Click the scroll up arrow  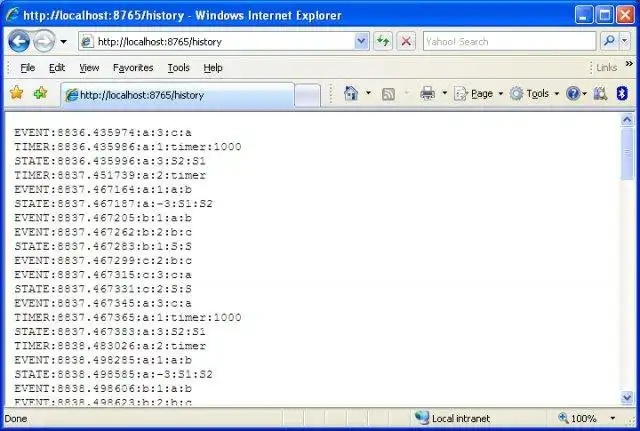[x=627, y=120]
